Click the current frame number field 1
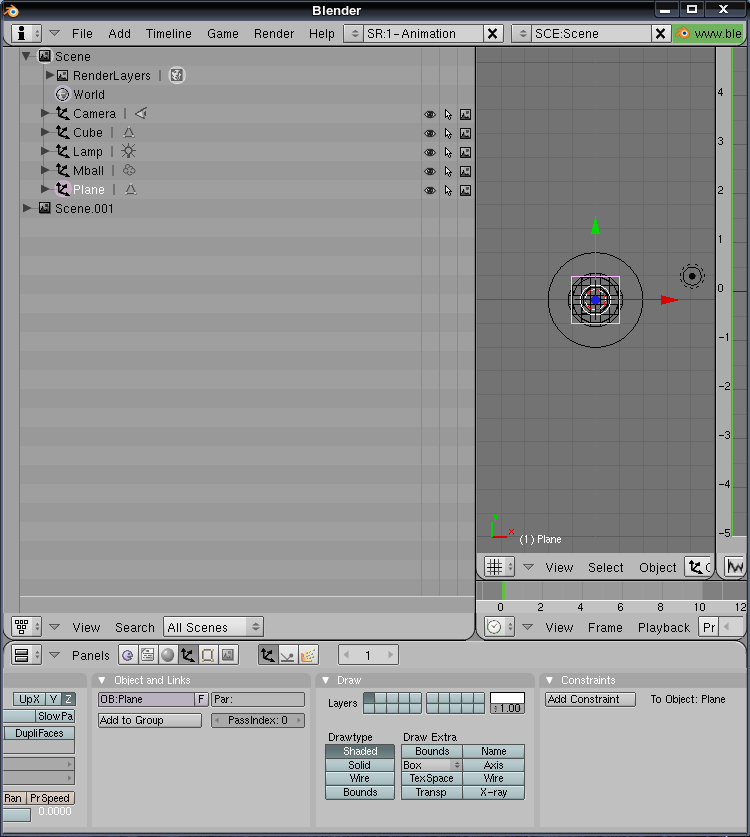Image resolution: width=750 pixels, height=837 pixels. click(368, 655)
